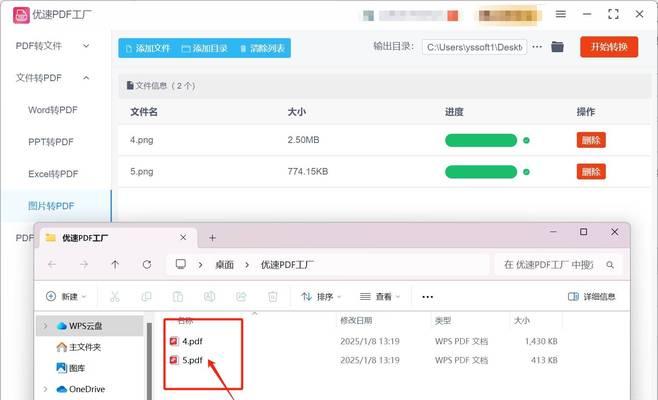Toggle the 详细信息 details pane
658x400 pixels.
[x=592, y=297]
